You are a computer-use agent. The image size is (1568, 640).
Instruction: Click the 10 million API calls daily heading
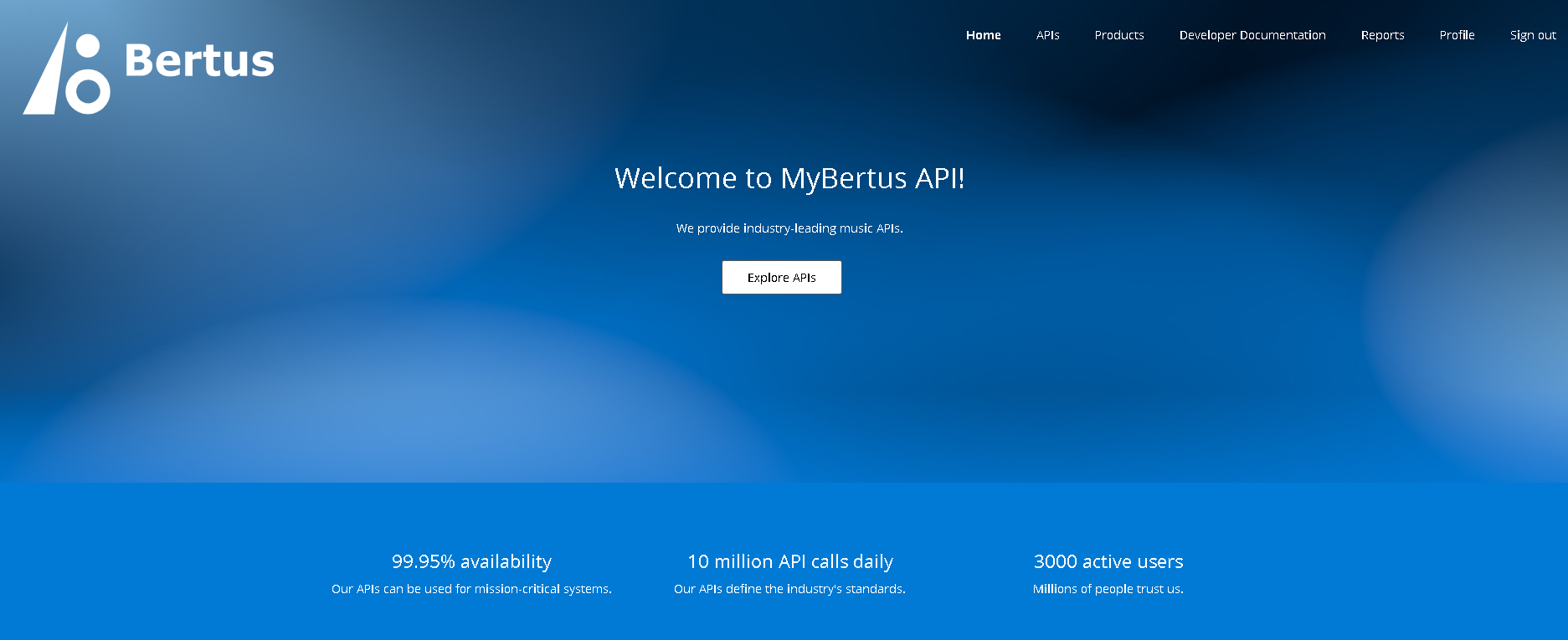point(789,561)
